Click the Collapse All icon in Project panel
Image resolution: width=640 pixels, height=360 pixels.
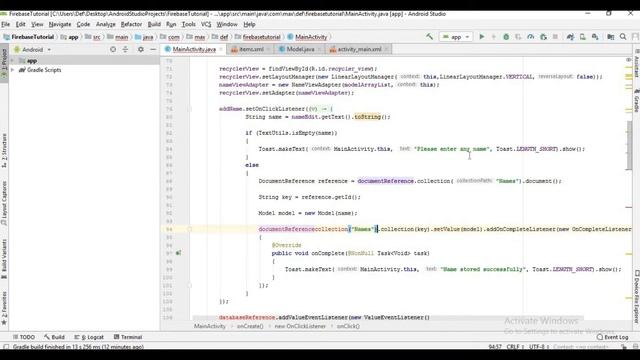pos(125,49)
